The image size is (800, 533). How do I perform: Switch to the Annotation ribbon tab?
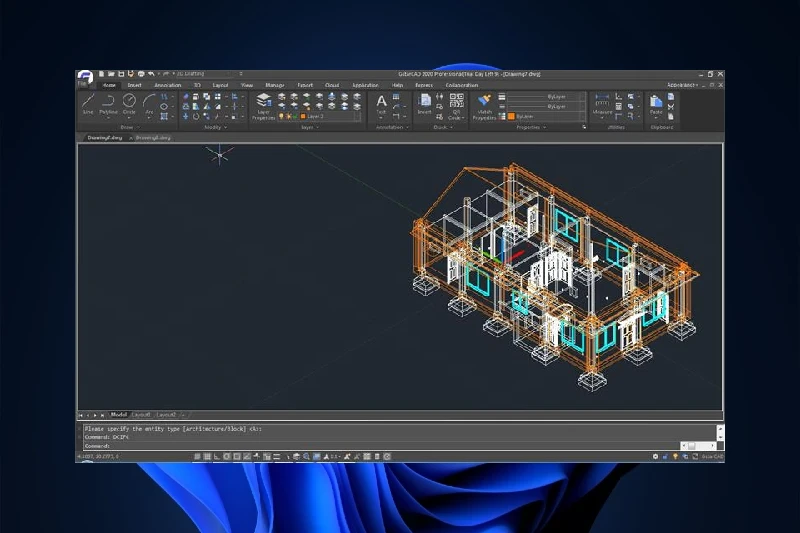click(x=167, y=85)
